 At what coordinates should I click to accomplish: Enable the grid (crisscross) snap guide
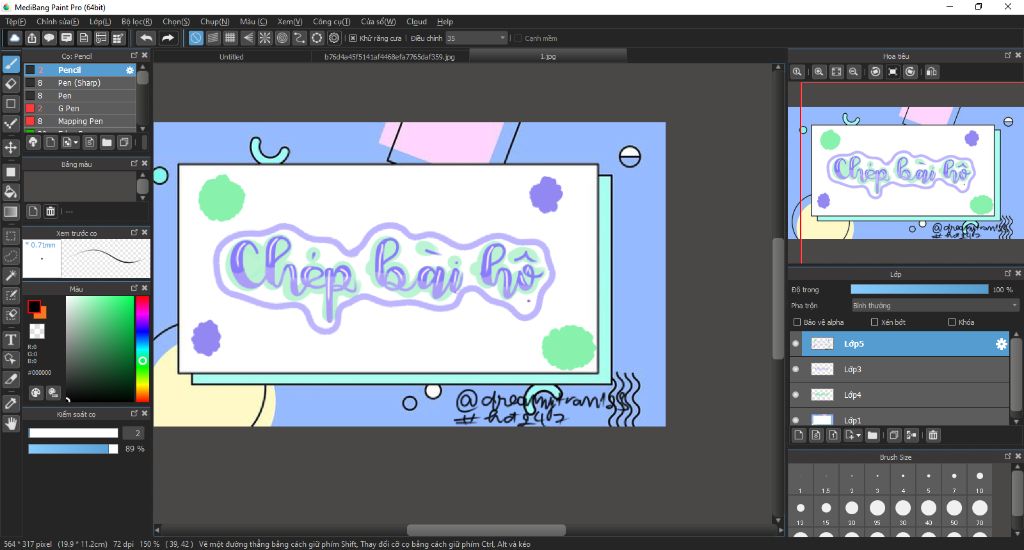(230, 39)
